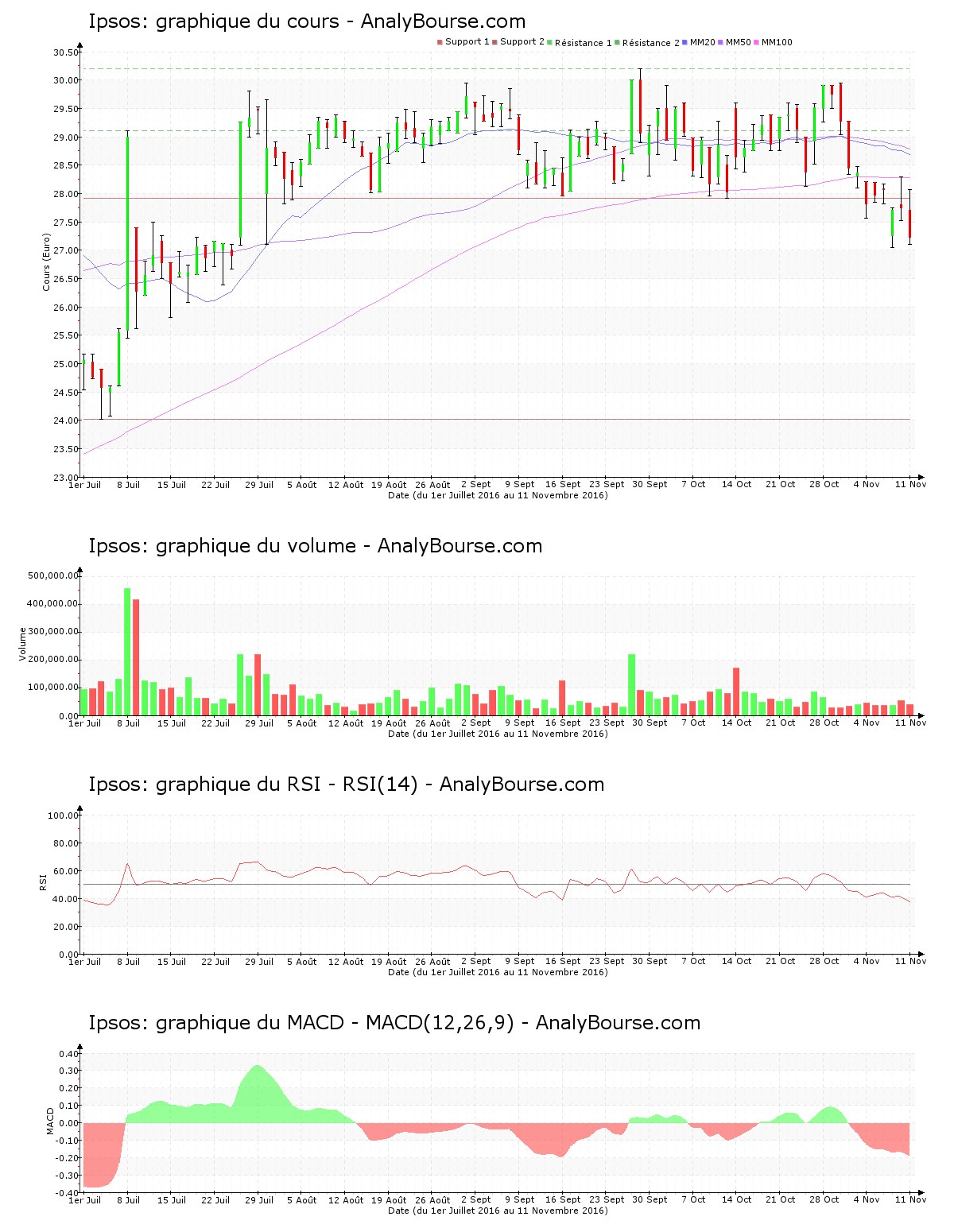Click the 'Cours (Euro)' vertical axis label

click(x=46, y=262)
